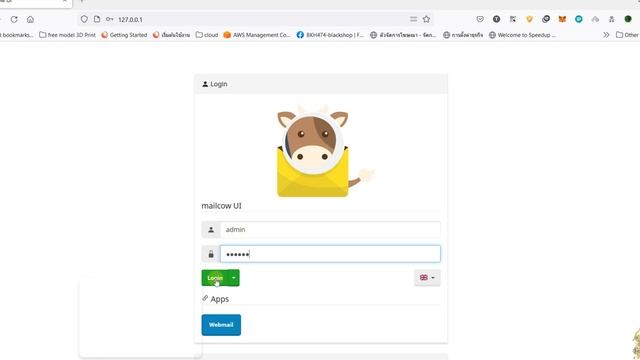Viewport: 640px width, 360px height.
Task: Show more bookmarks chevron
Action: 606,35
